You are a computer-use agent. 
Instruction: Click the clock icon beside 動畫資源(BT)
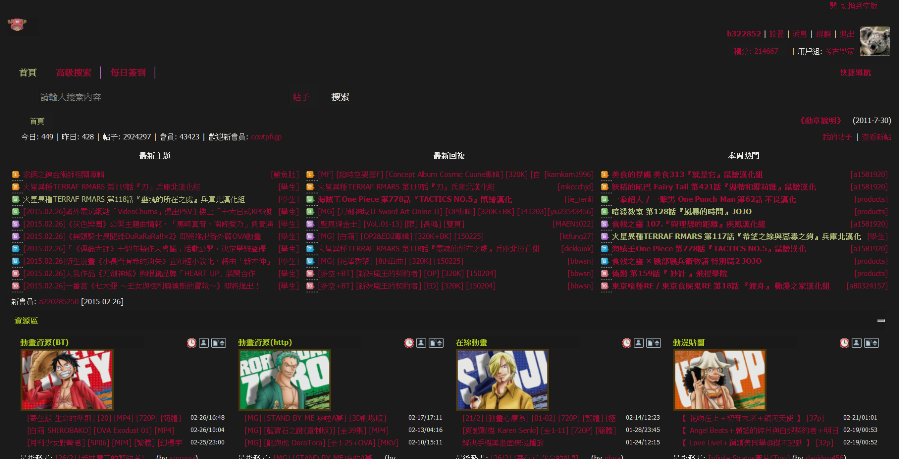[191, 343]
